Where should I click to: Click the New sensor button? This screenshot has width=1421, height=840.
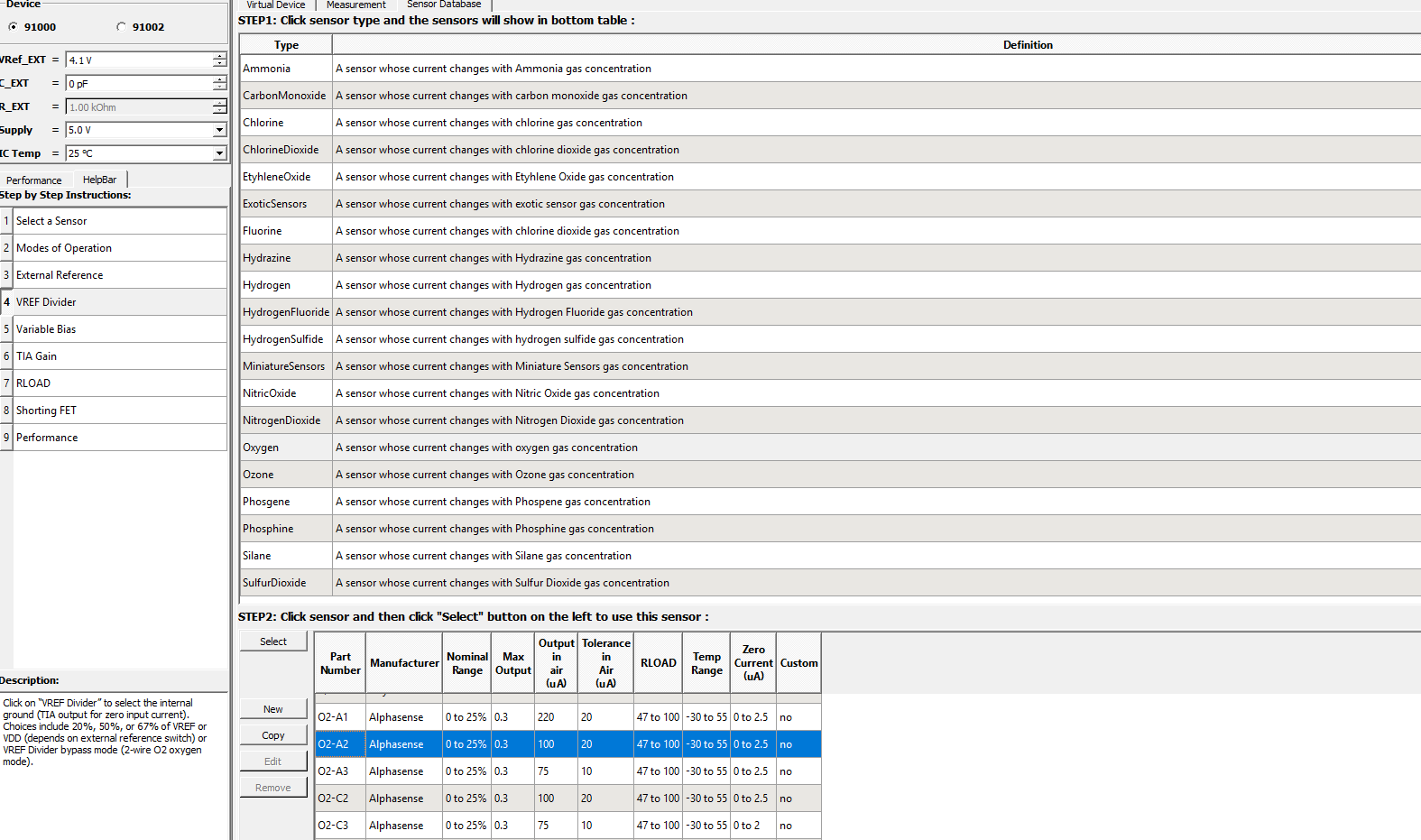click(273, 709)
